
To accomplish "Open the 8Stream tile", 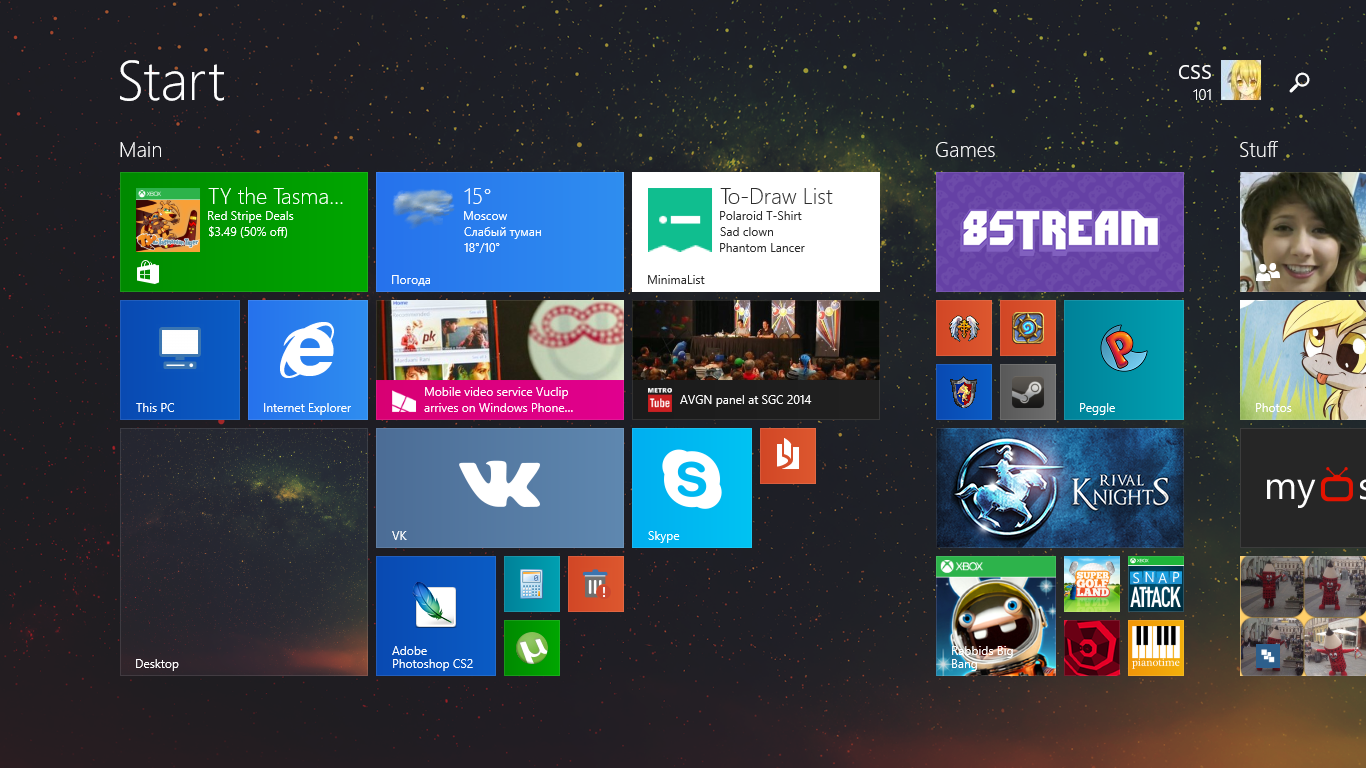I will [x=1060, y=232].
